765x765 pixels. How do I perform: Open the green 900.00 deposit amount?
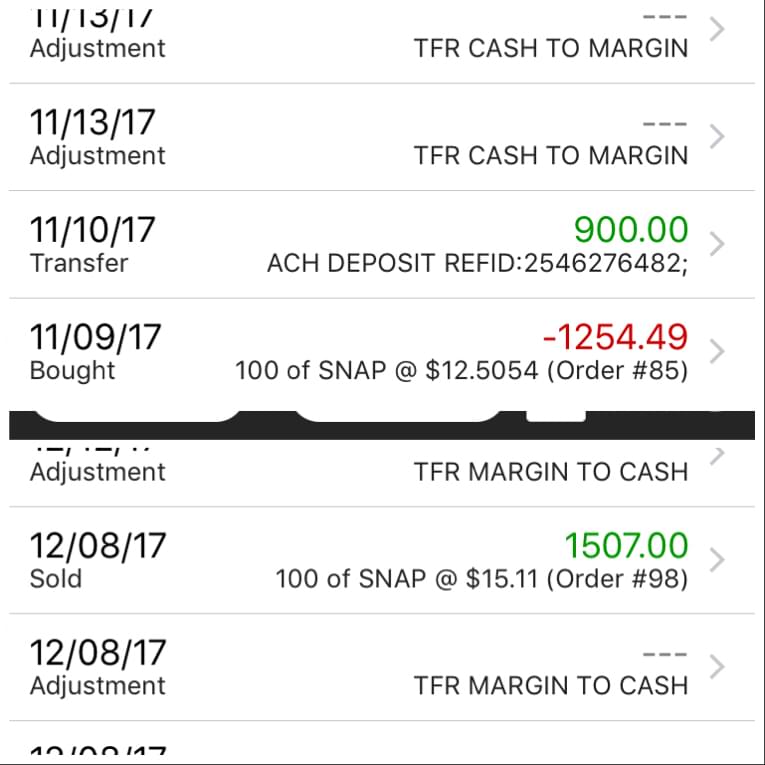631,230
